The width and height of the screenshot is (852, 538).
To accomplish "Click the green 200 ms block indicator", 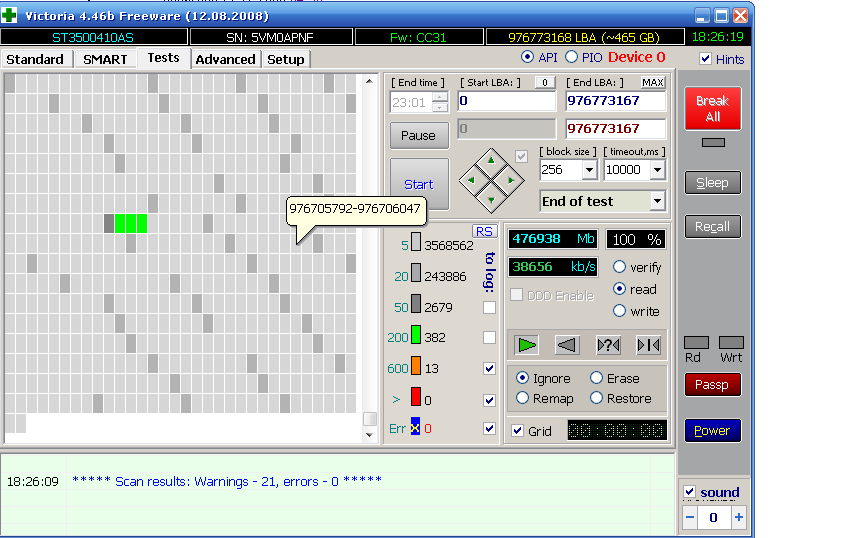I will click(x=415, y=338).
